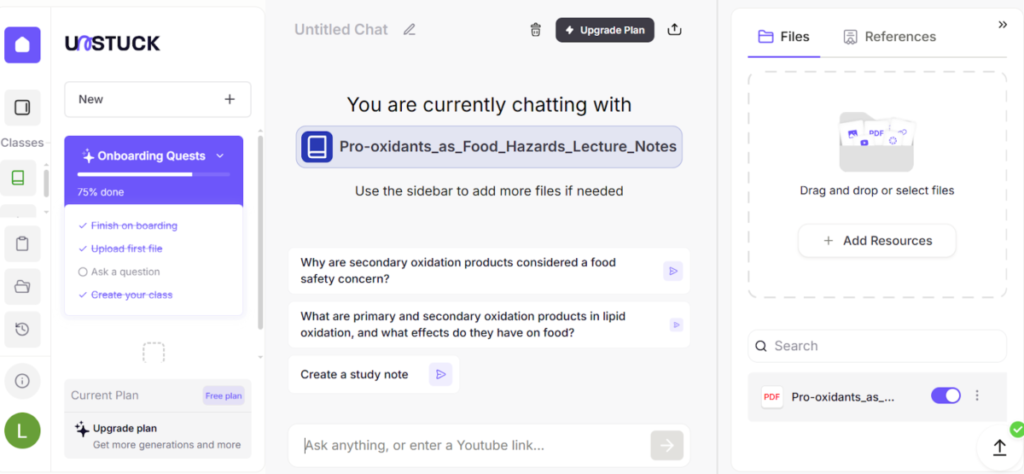Open three-dot menu for the PDF file
This screenshot has width=1024, height=474.
tap(977, 396)
